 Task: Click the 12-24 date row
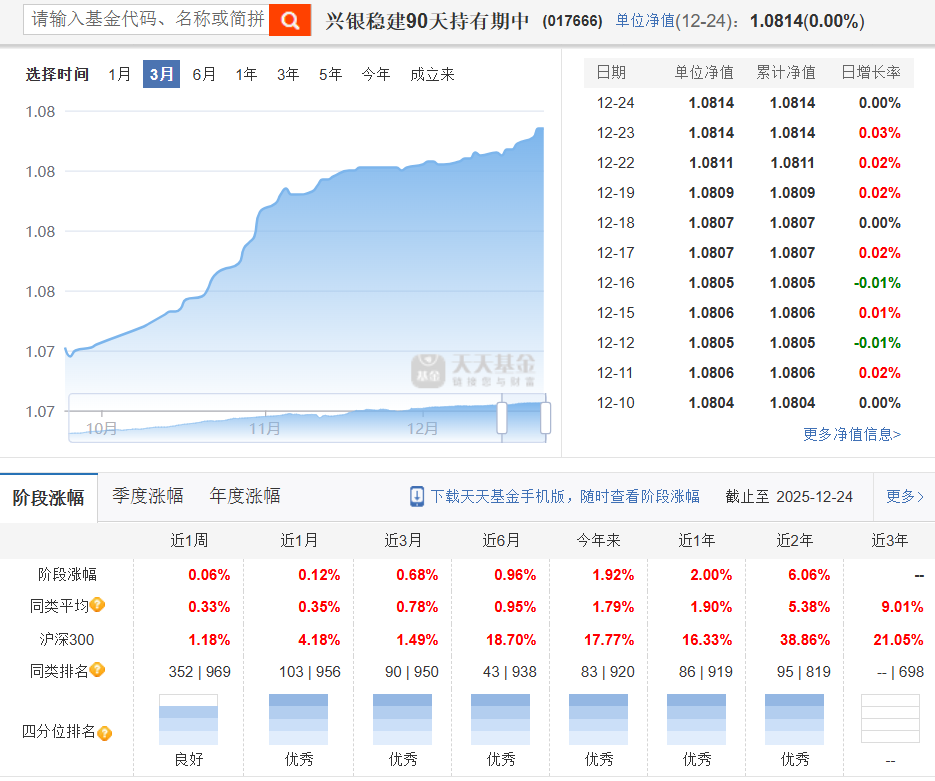click(x=748, y=103)
